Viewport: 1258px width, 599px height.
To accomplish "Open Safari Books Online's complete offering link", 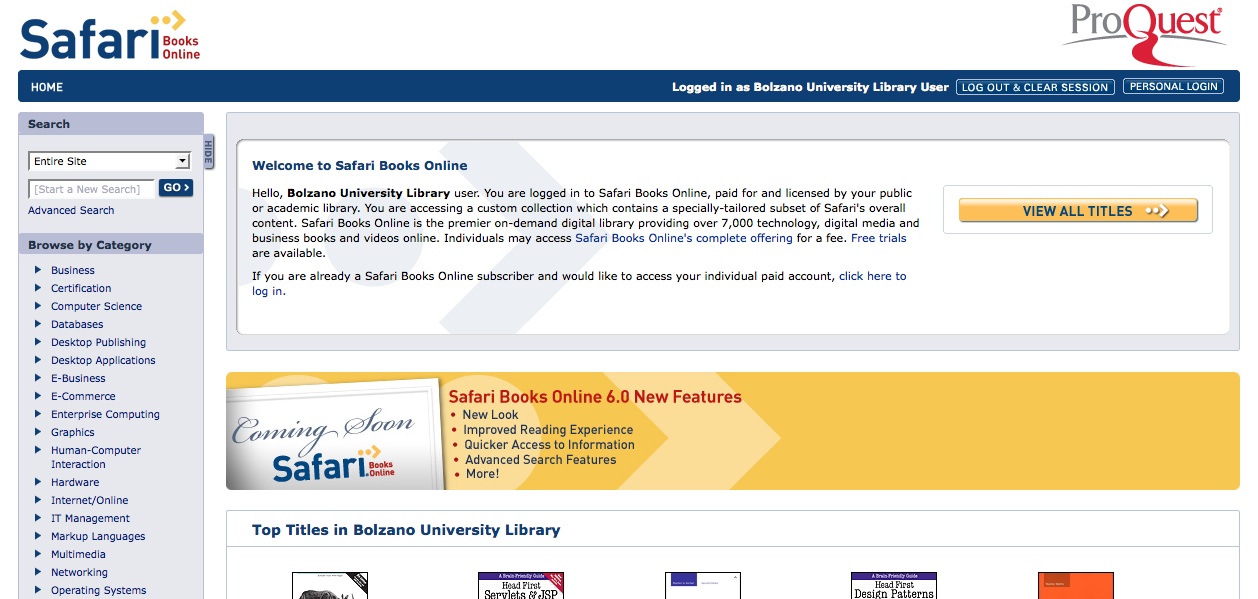I will point(684,238).
